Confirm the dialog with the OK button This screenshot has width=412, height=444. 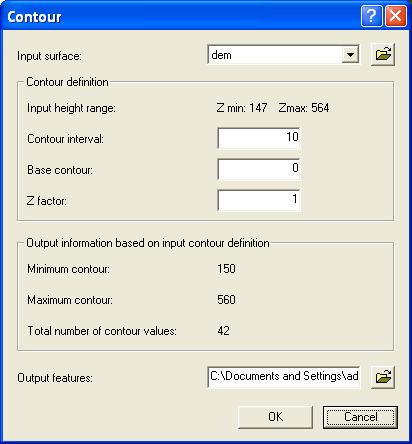[275, 417]
